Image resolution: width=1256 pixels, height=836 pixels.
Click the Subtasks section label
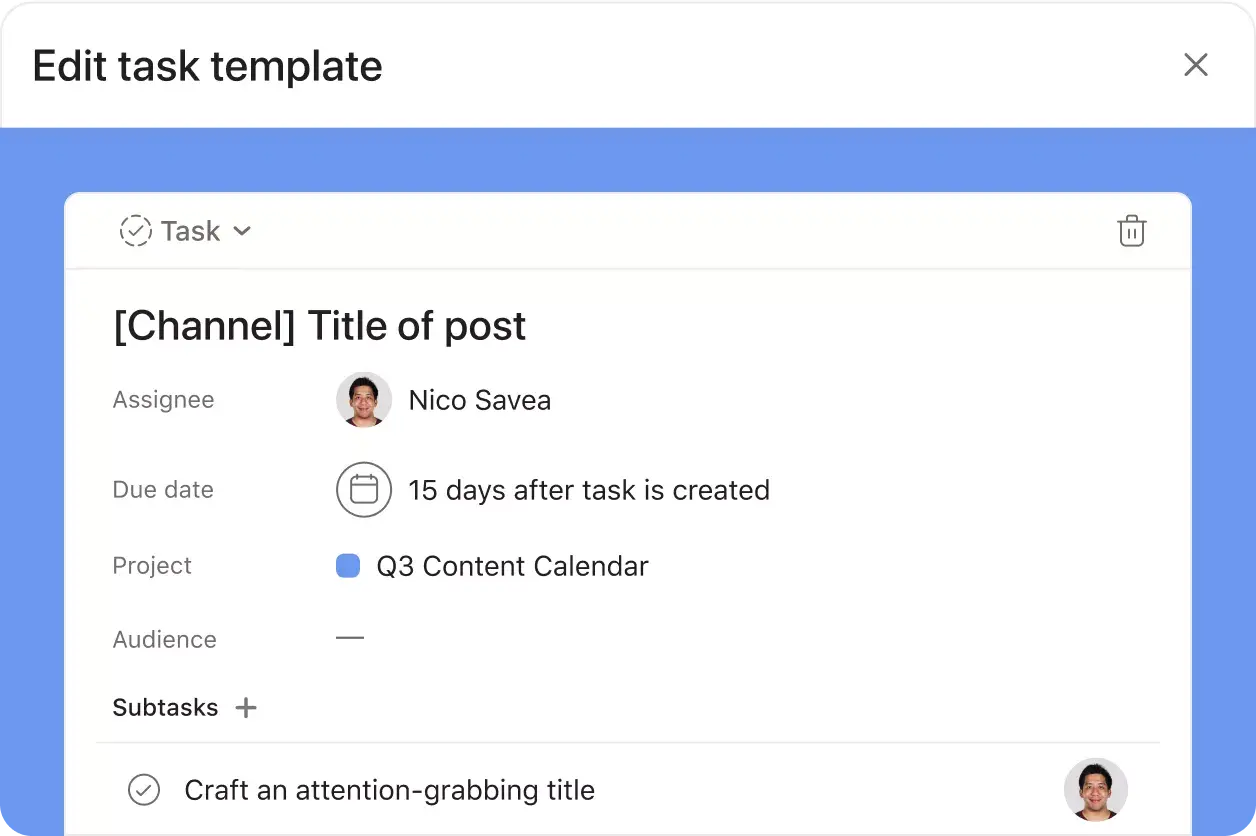click(x=165, y=708)
